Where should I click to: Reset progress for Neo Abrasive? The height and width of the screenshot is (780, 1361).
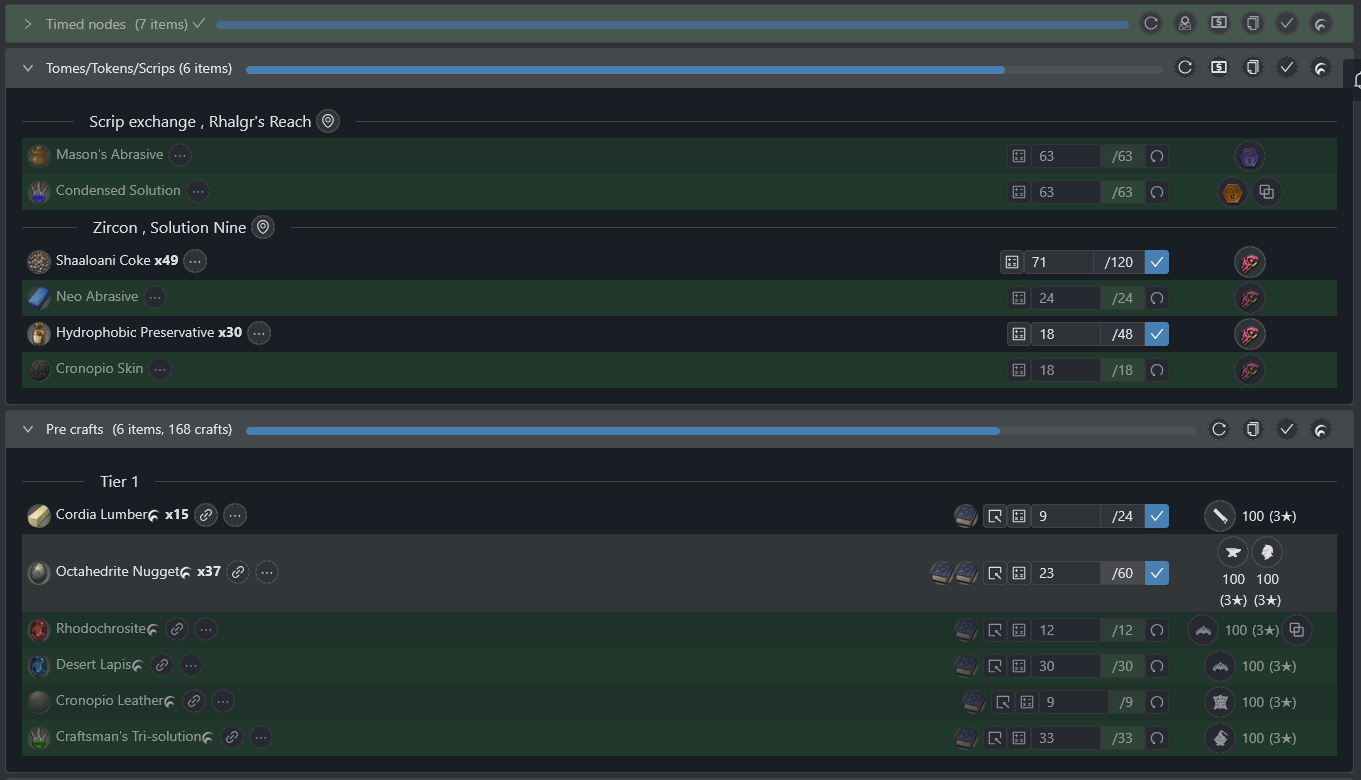point(1157,298)
